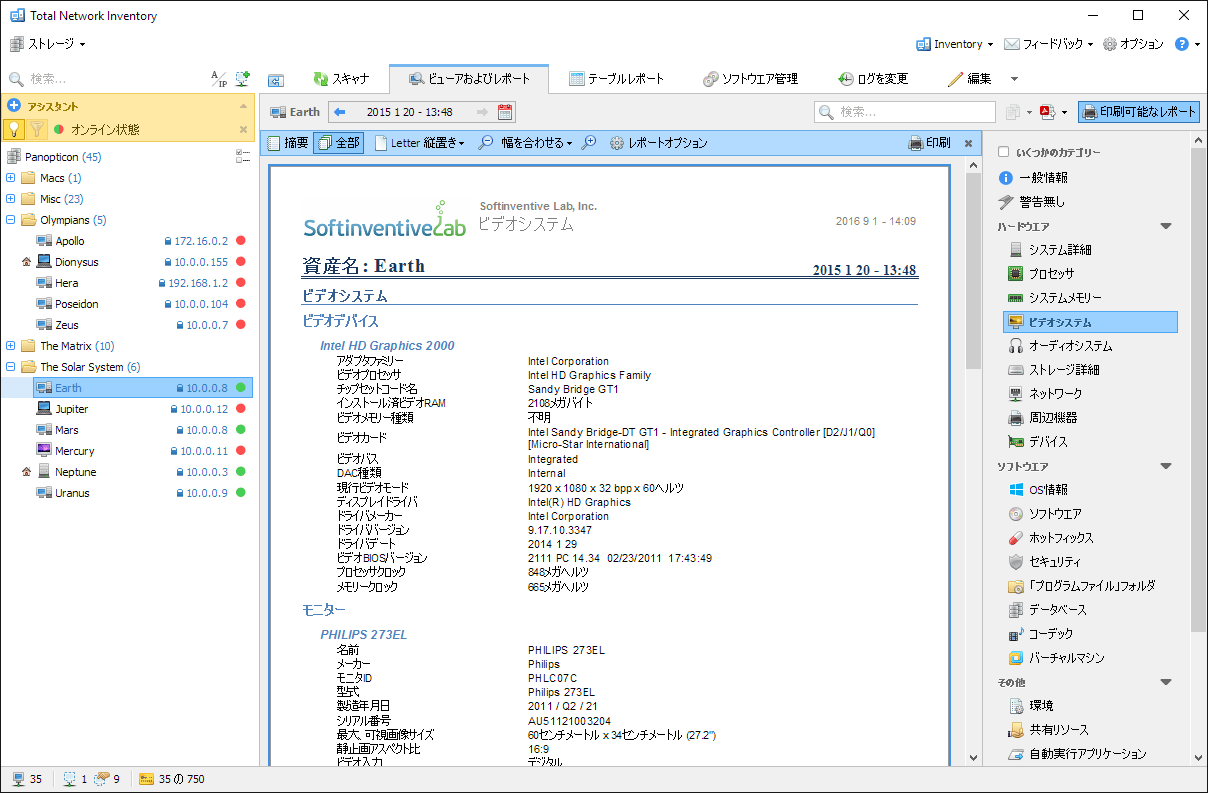Viewport: 1208px width, 793px height.
Task: Select オーディオシステム category
Action: (x=1069, y=346)
